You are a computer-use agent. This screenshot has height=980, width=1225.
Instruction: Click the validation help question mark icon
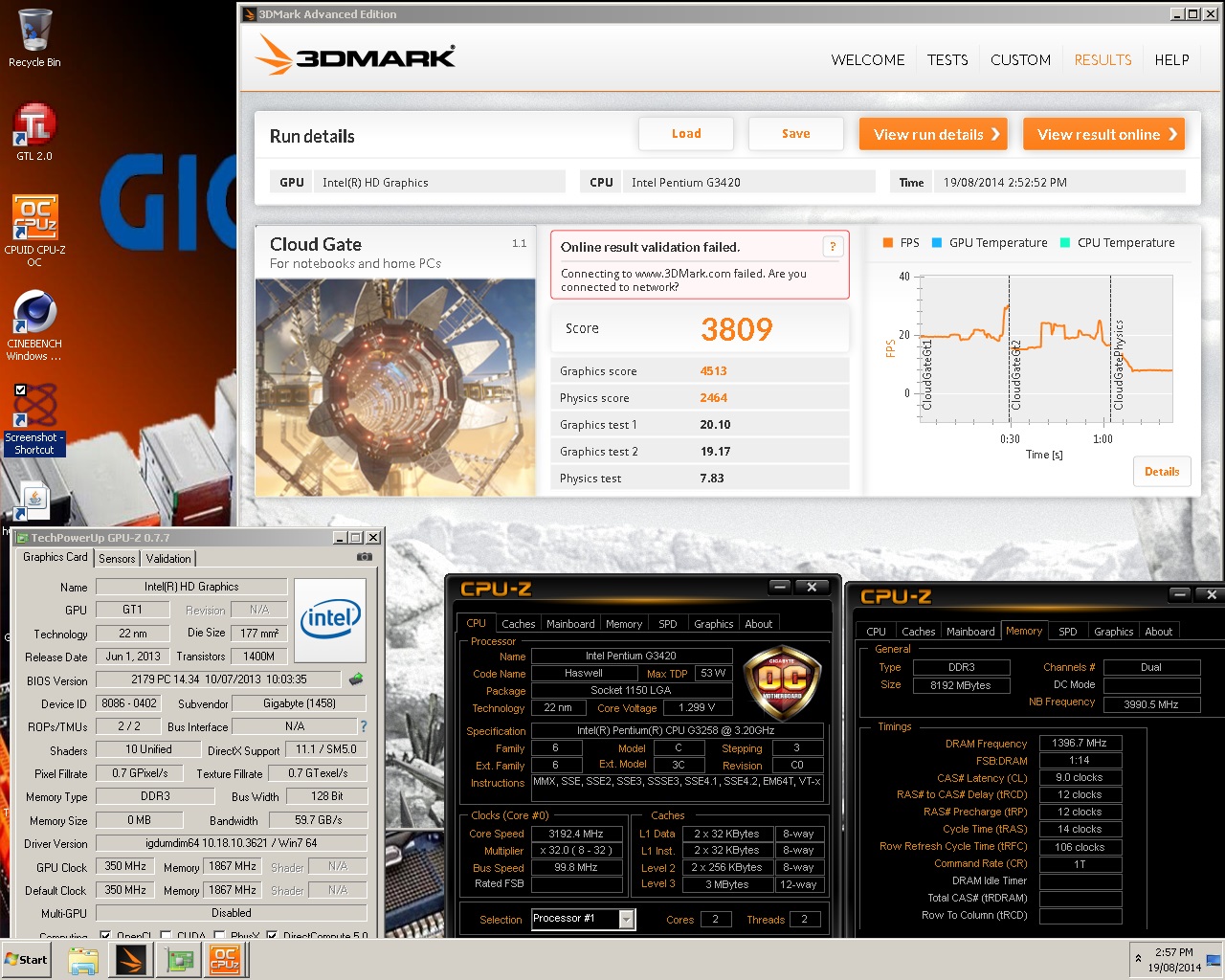[833, 247]
